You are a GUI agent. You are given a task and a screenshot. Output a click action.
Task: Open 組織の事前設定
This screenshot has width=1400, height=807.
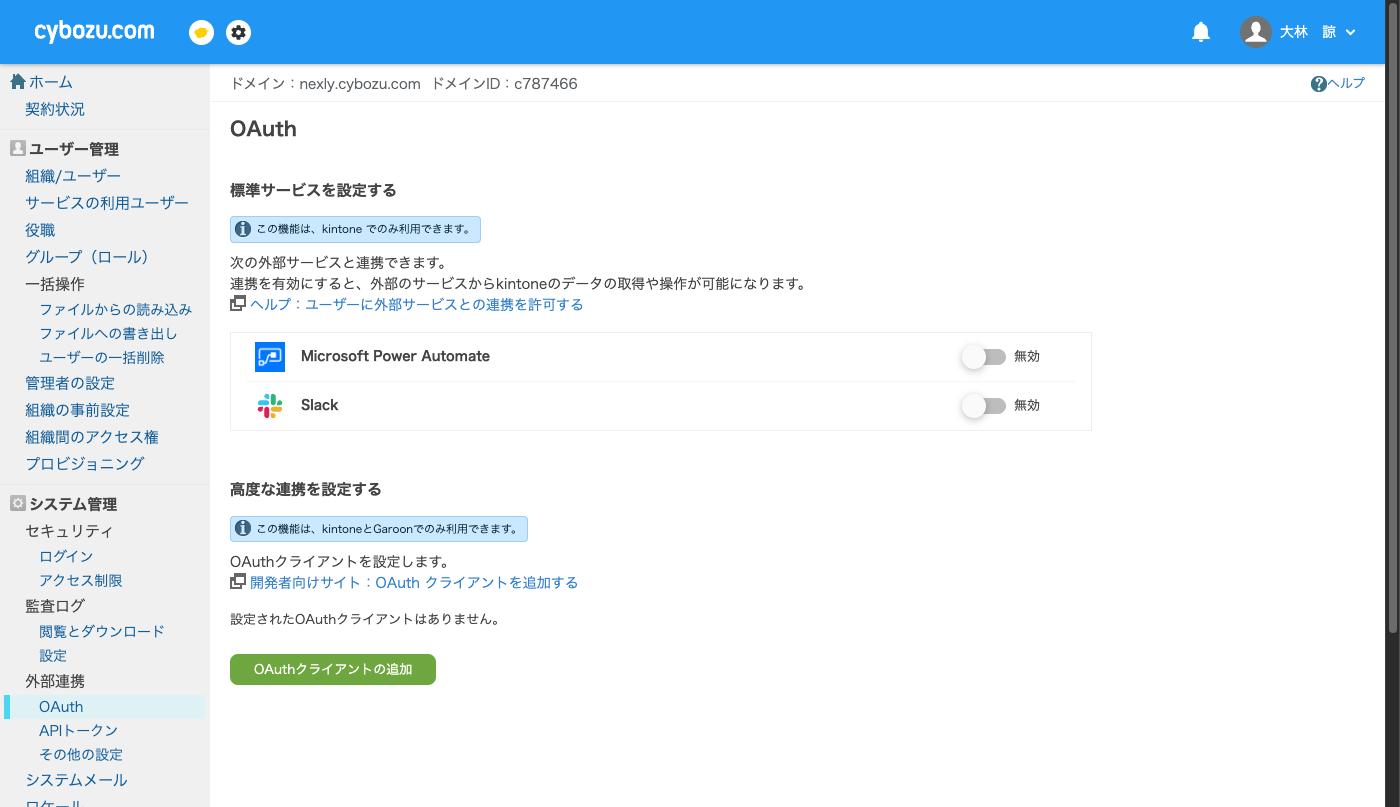click(77, 410)
